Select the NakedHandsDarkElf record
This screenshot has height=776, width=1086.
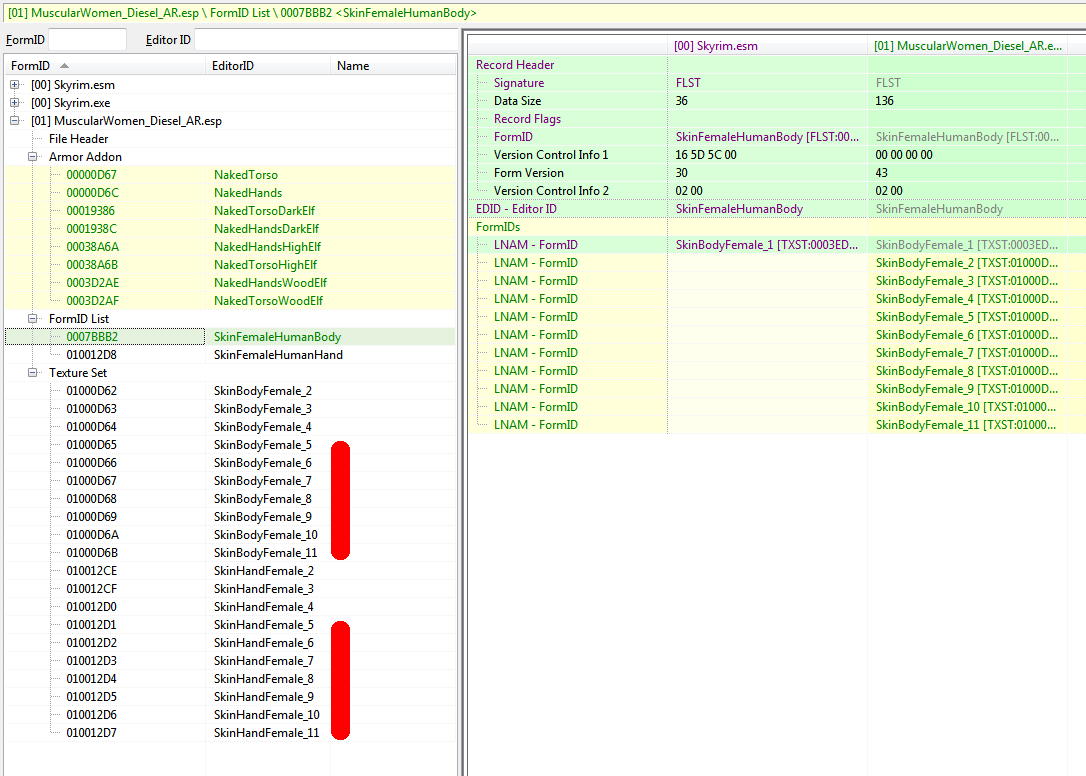coord(265,229)
